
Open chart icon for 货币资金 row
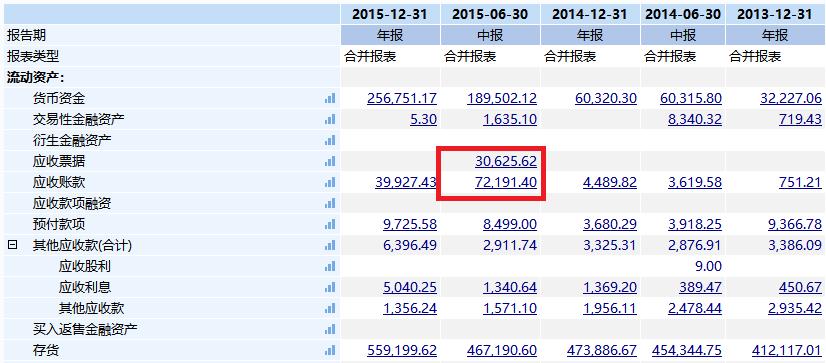330,99
